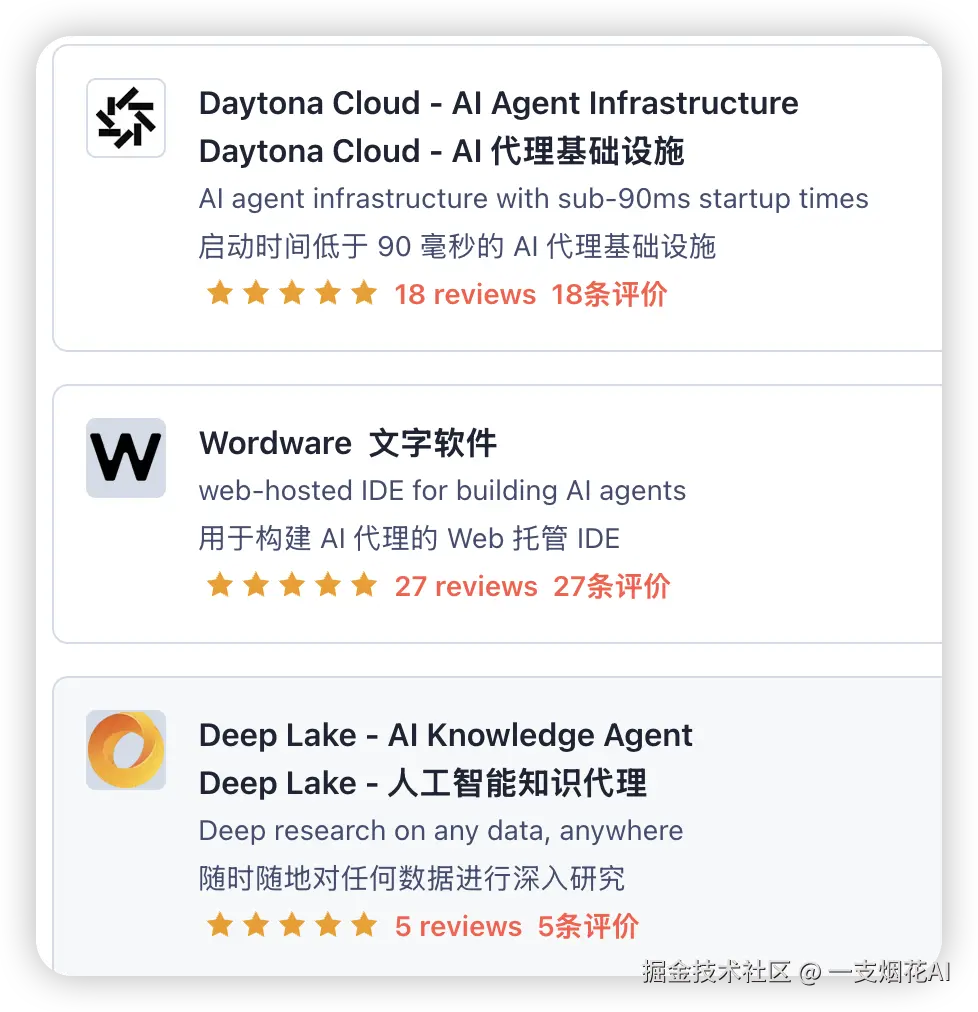Click the Wordware W logo icon
The width and height of the screenshot is (978, 1012).
coord(126,458)
